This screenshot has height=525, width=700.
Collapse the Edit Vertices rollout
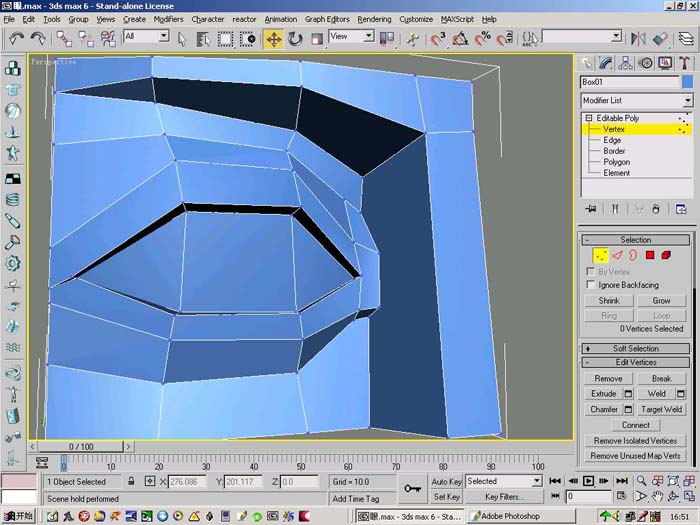[x=636, y=362]
